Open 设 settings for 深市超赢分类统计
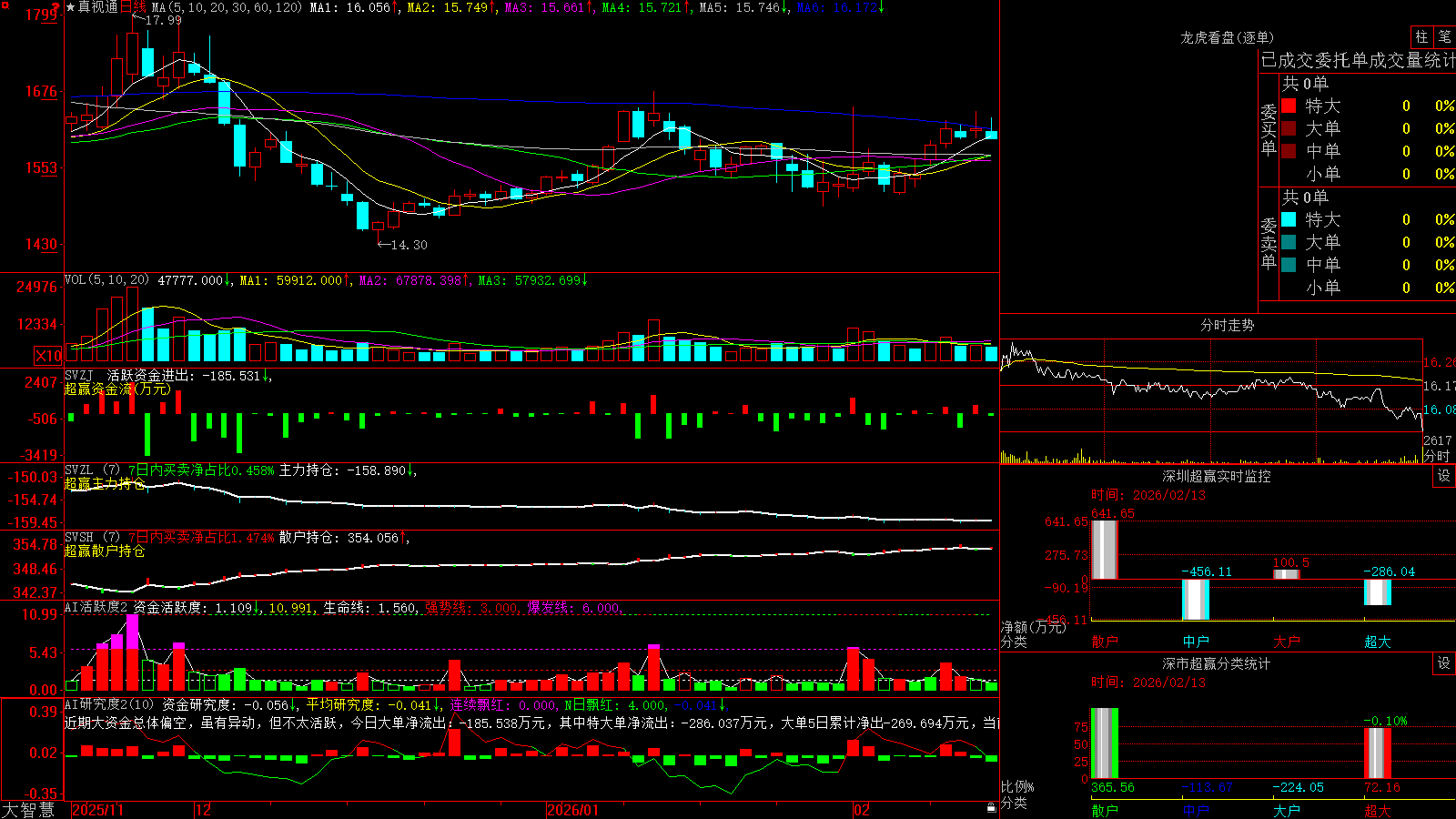This screenshot has height=819, width=1456. tap(1444, 663)
